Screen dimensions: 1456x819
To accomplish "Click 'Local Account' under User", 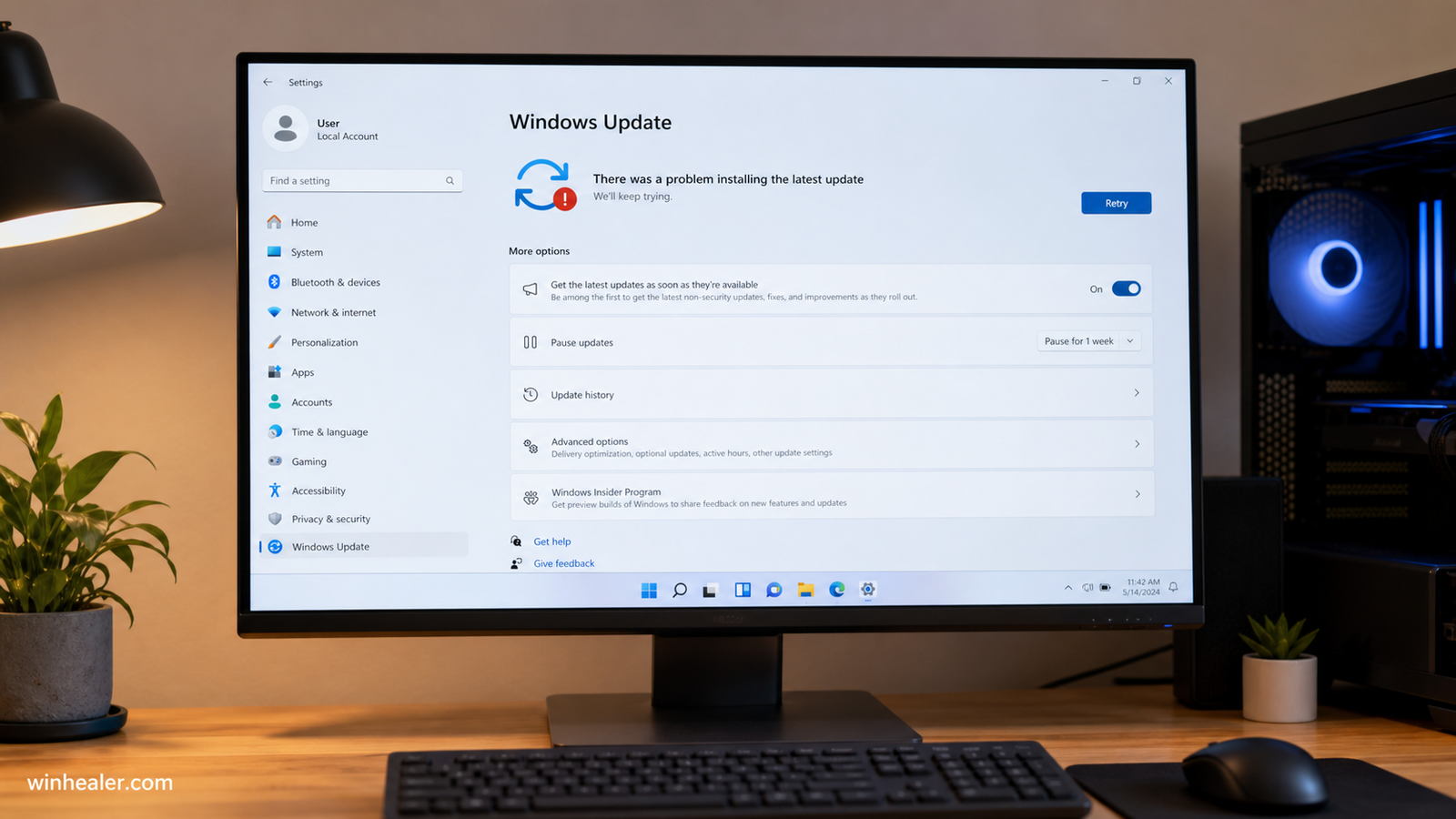I will click(348, 136).
